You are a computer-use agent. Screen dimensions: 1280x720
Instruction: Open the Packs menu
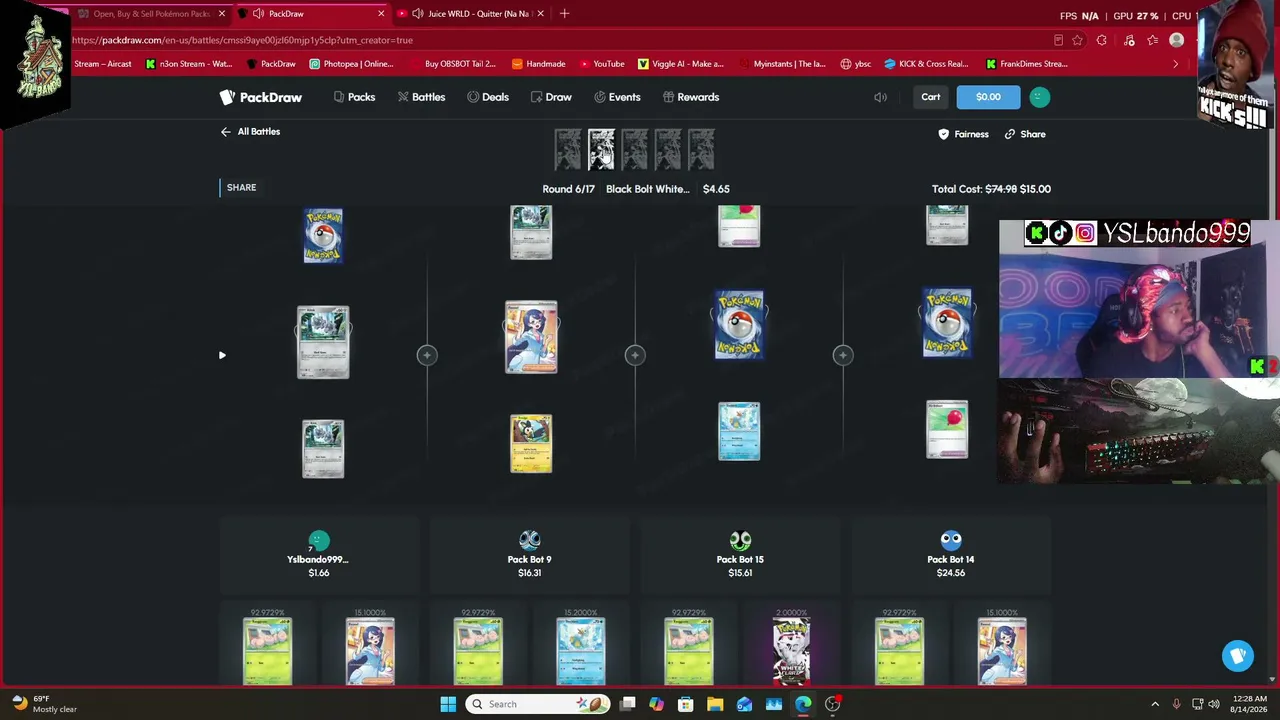point(354,97)
